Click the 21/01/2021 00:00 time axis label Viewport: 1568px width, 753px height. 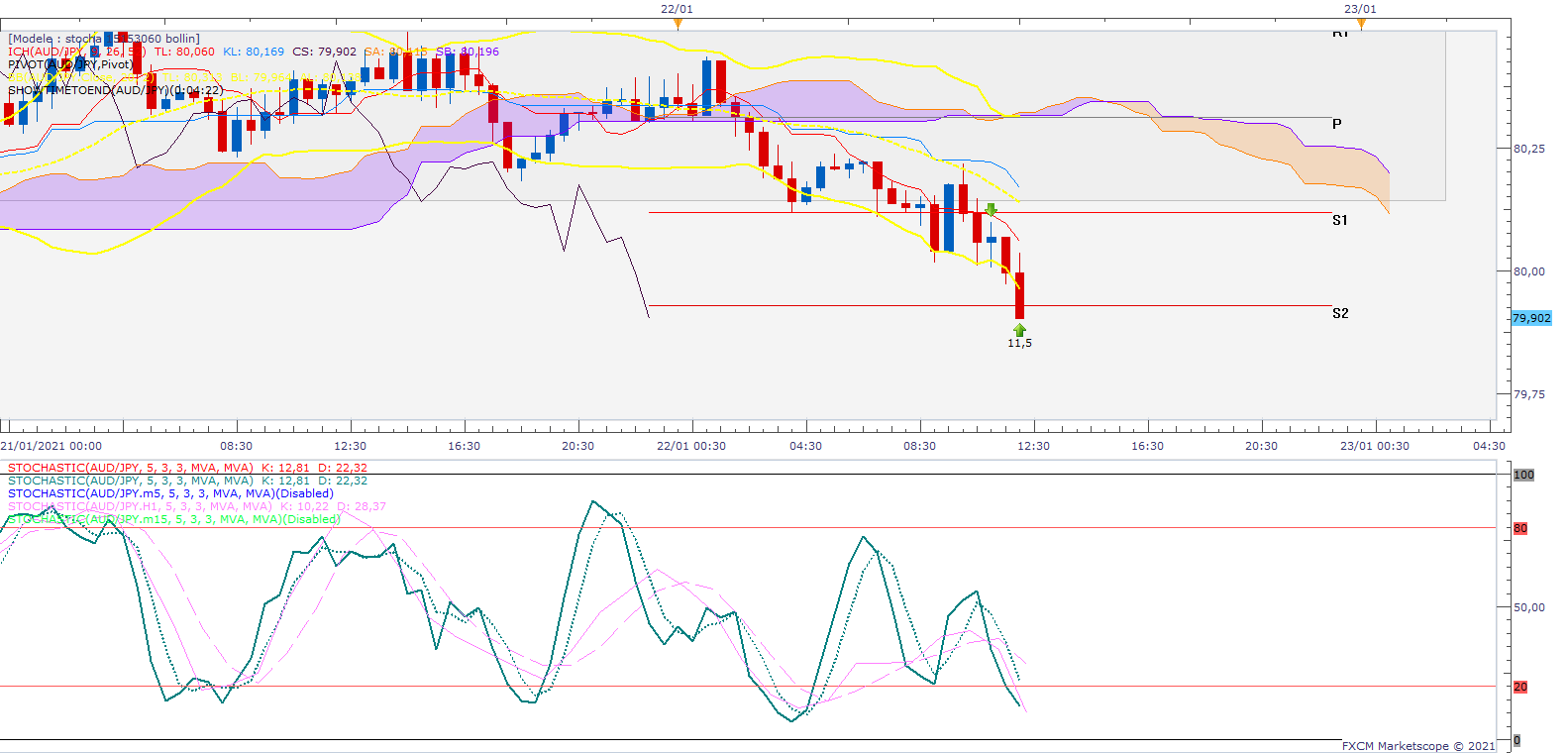coord(52,446)
